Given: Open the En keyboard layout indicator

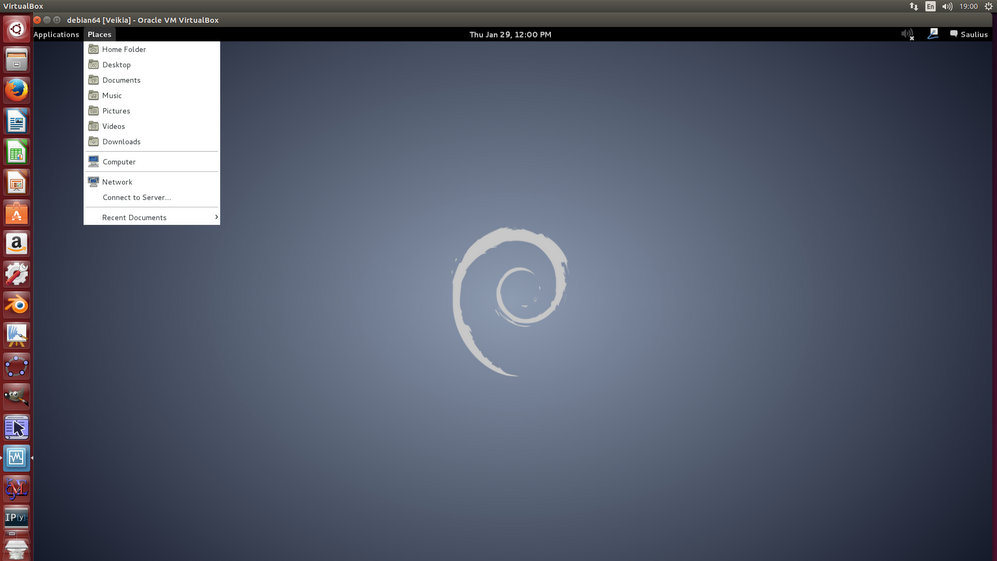Looking at the screenshot, I should [x=930, y=6].
